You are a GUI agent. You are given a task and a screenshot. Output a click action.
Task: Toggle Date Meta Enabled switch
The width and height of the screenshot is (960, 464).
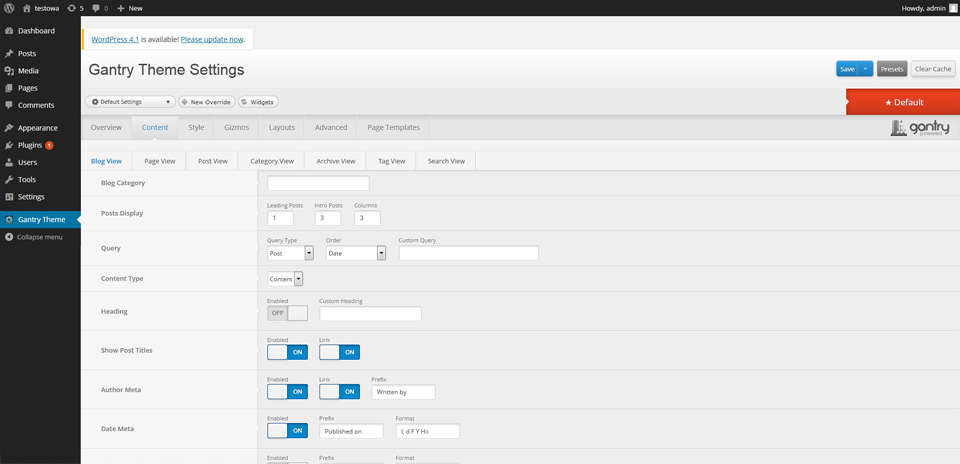[x=288, y=431]
